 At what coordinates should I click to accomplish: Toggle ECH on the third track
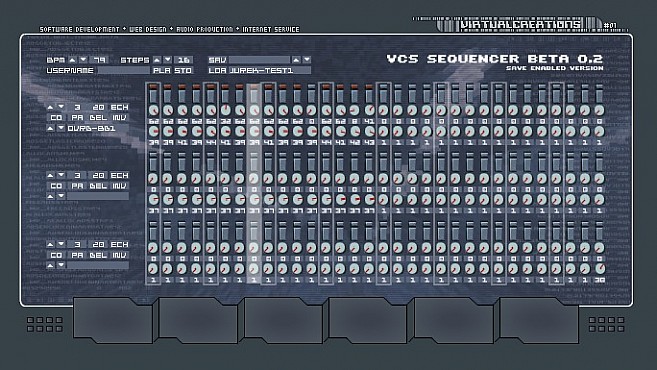119,244
